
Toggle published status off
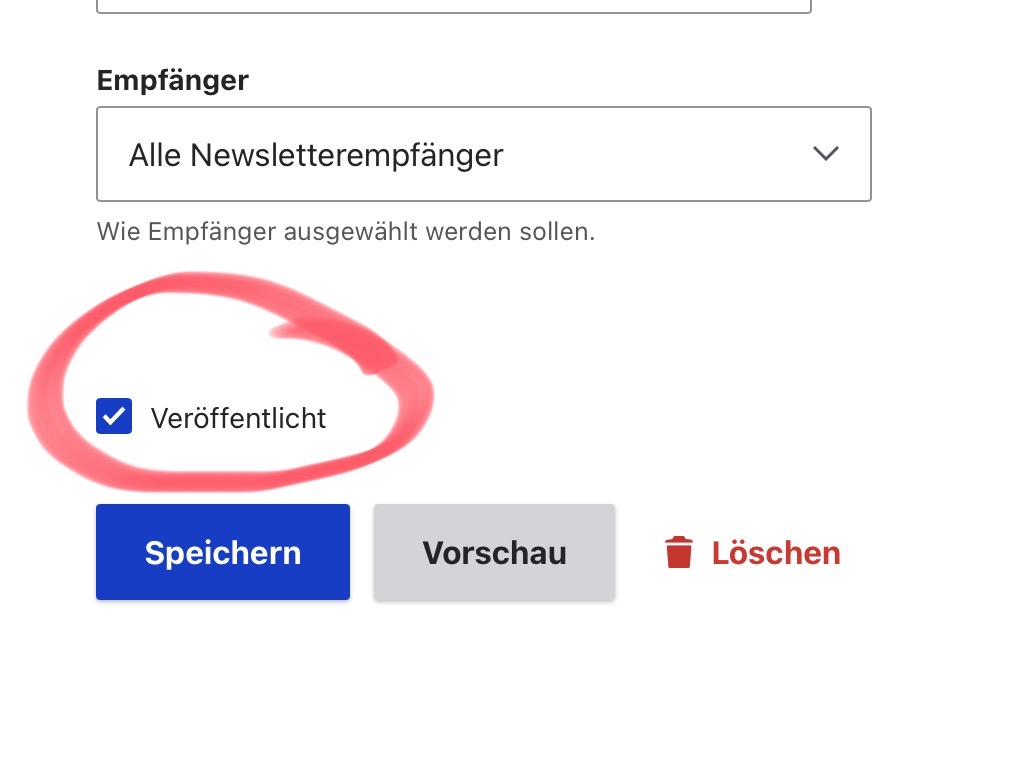[x=114, y=417]
